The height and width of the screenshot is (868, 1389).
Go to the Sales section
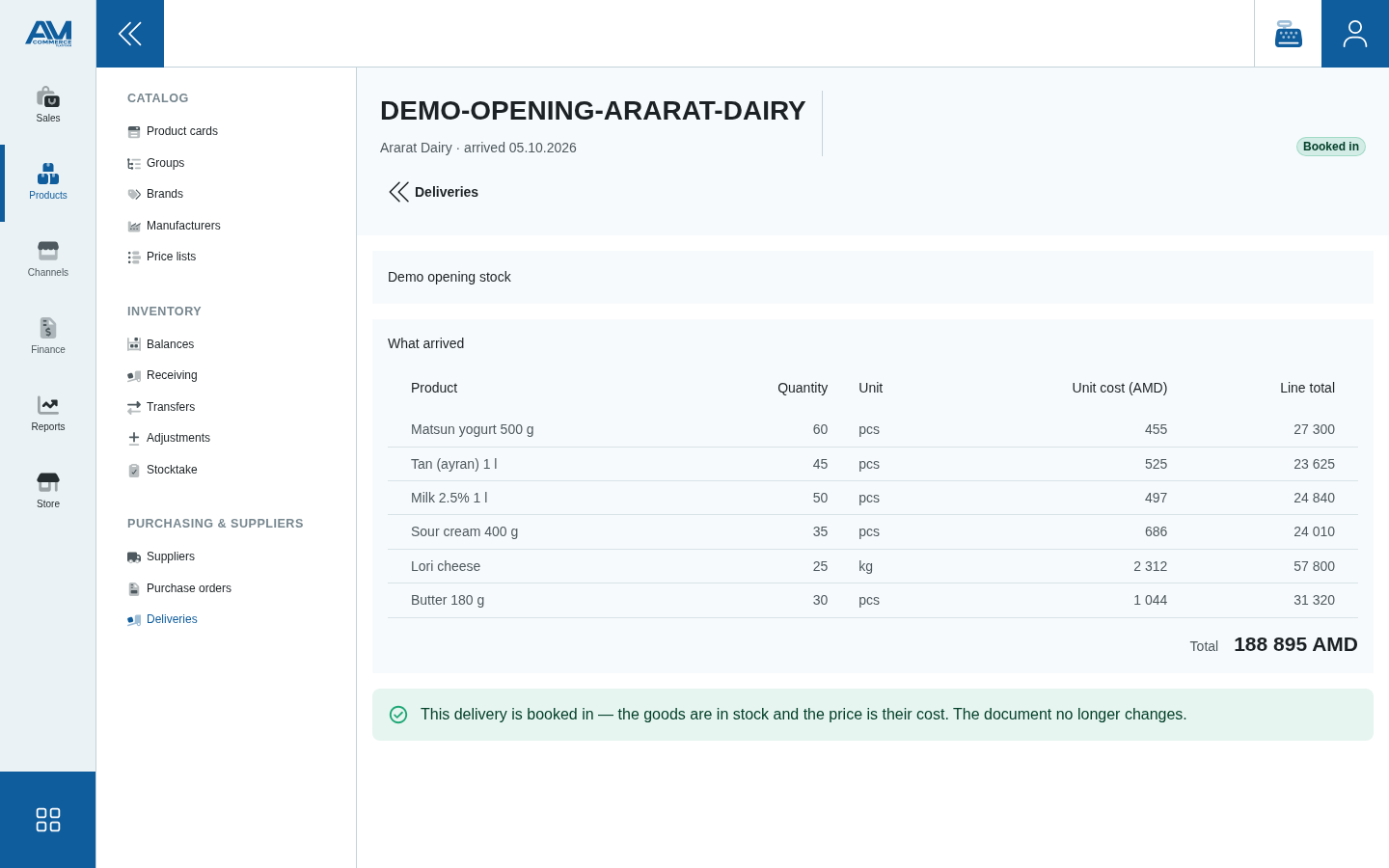pyautogui.click(x=48, y=106)
